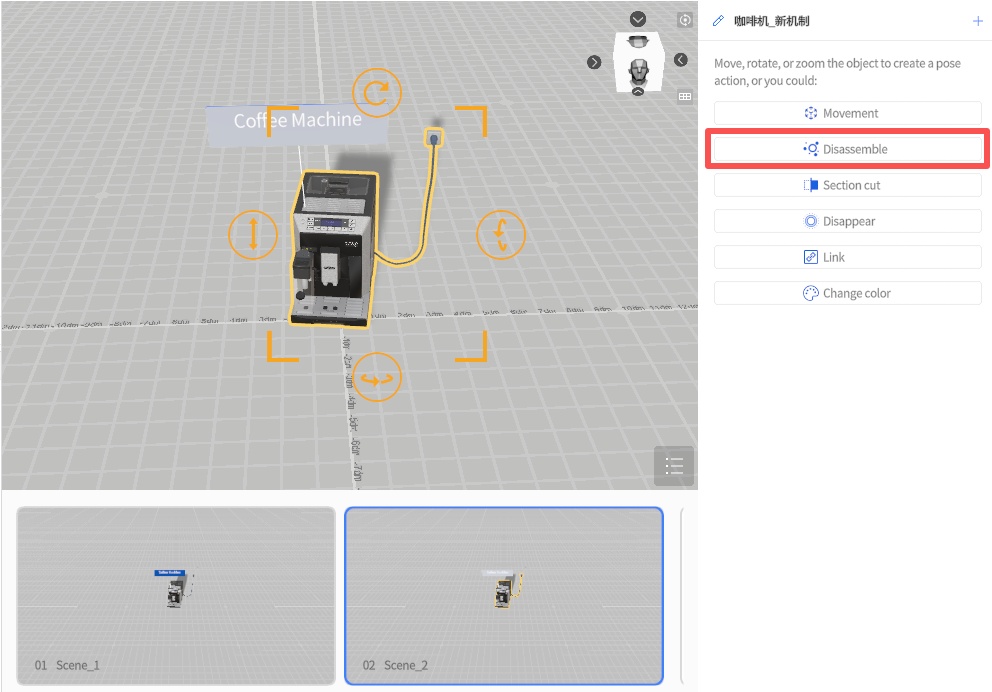Click the left chevron right of the view cube

point(681,60)
